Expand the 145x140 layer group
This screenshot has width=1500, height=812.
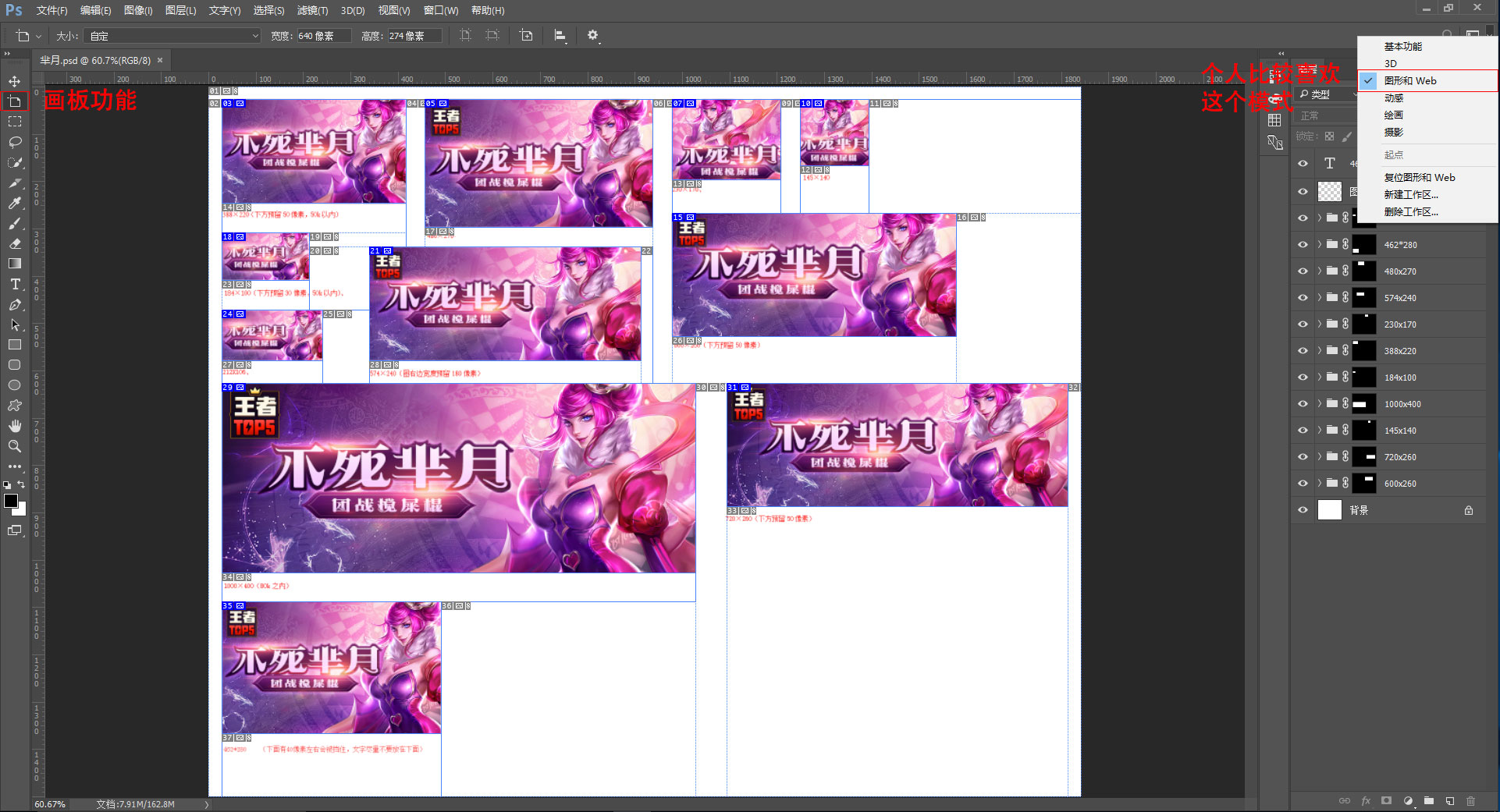(1320, 430)
